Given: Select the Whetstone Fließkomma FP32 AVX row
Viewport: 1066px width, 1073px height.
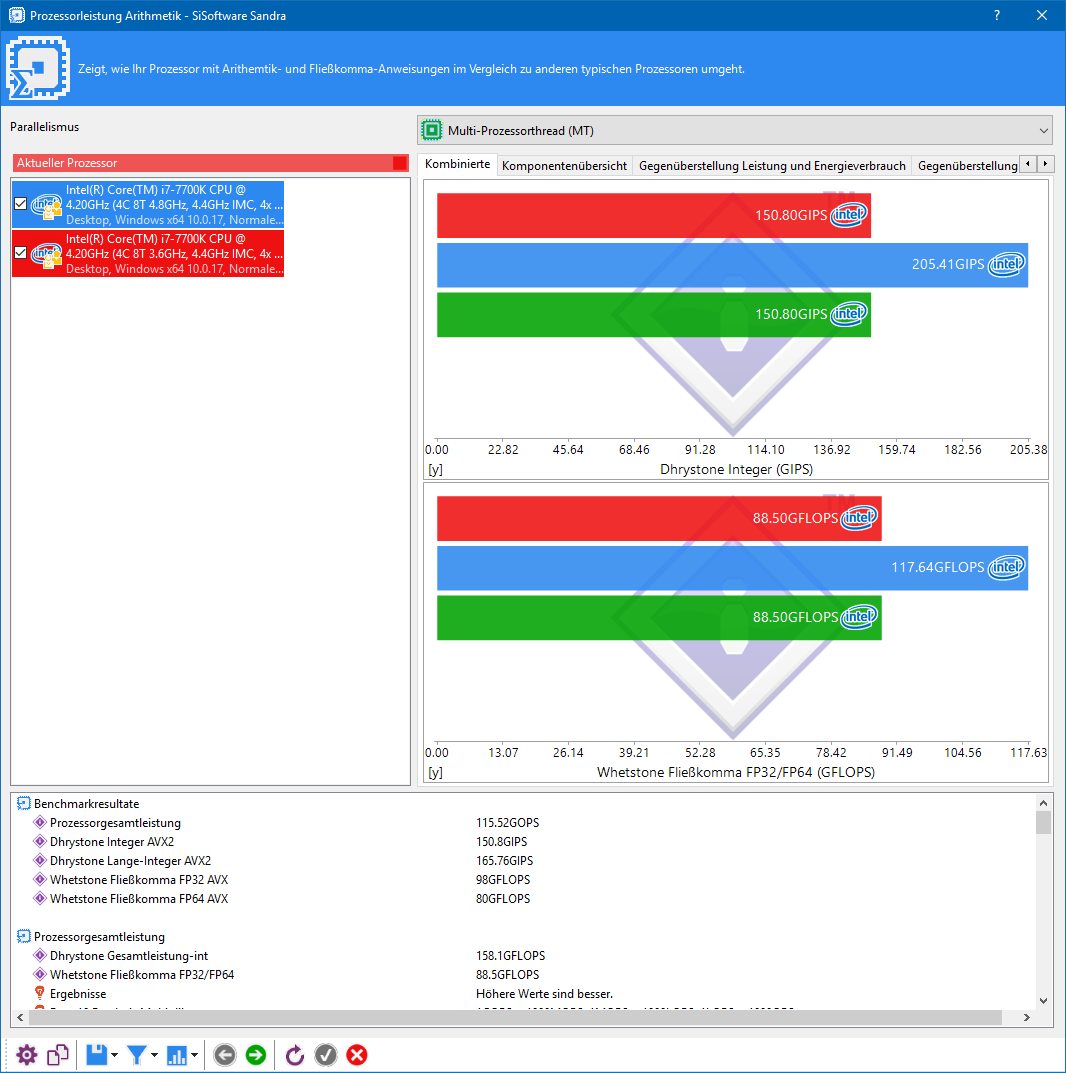Looking at the screenshot, I should (523, 879).
